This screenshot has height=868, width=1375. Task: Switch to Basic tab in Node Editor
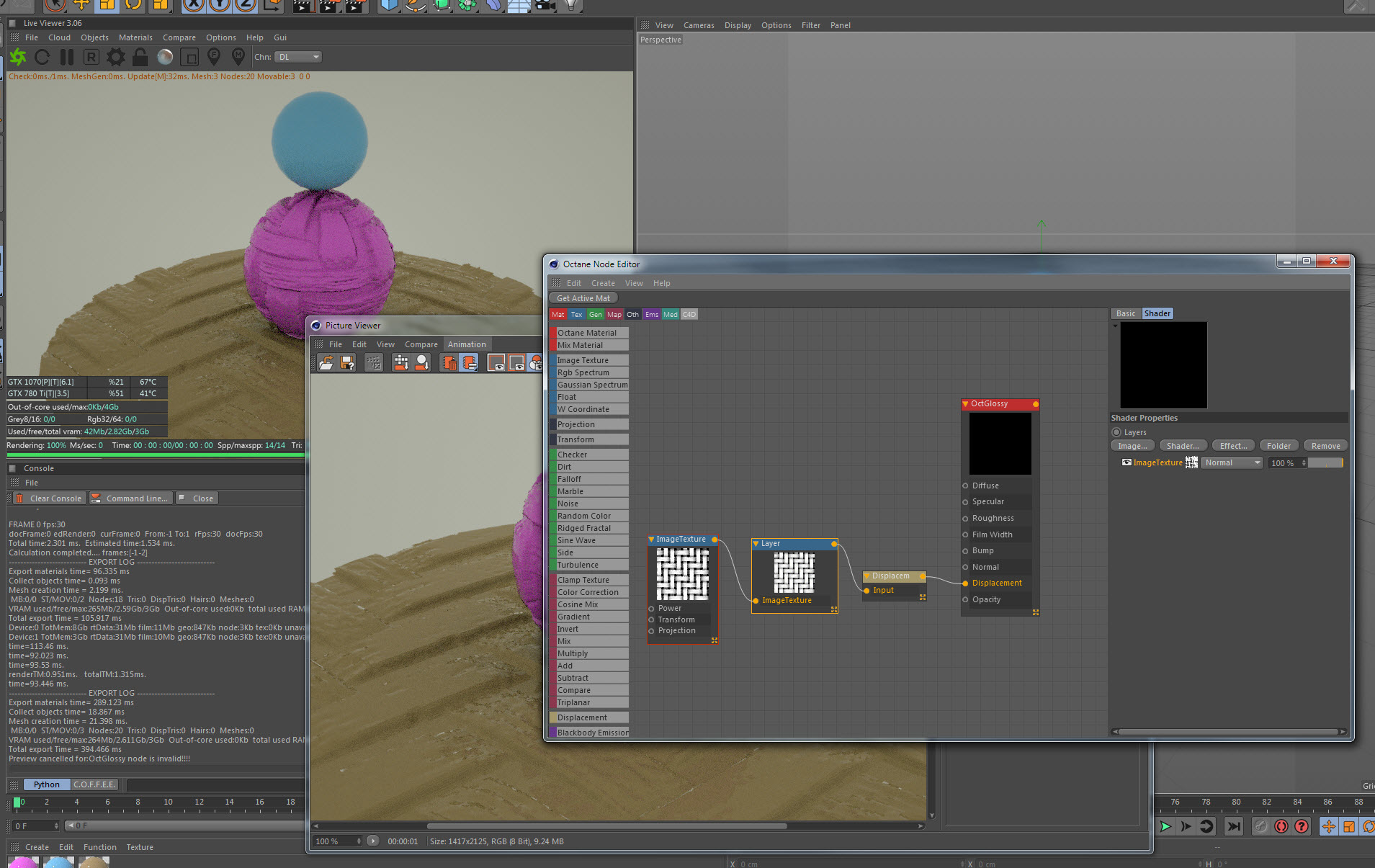[1126, 314]
